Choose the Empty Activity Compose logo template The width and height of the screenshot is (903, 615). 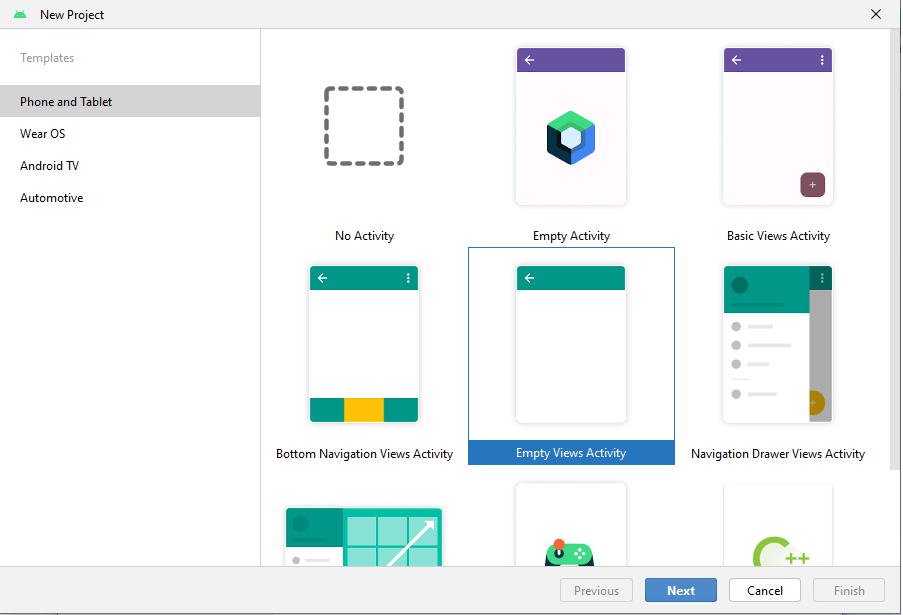coord(571,126)
